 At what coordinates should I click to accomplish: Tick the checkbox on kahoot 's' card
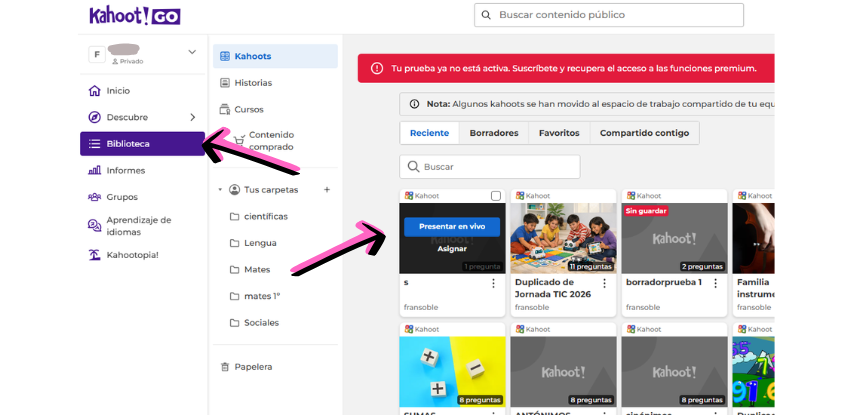[496, 196]
